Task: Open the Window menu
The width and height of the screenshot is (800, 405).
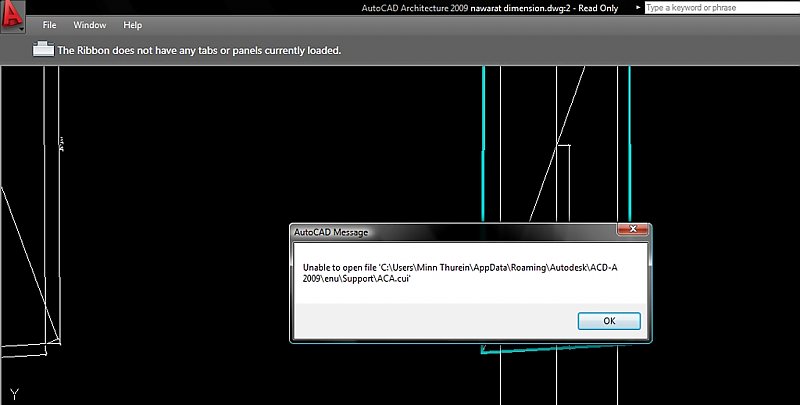Action: 90,25
